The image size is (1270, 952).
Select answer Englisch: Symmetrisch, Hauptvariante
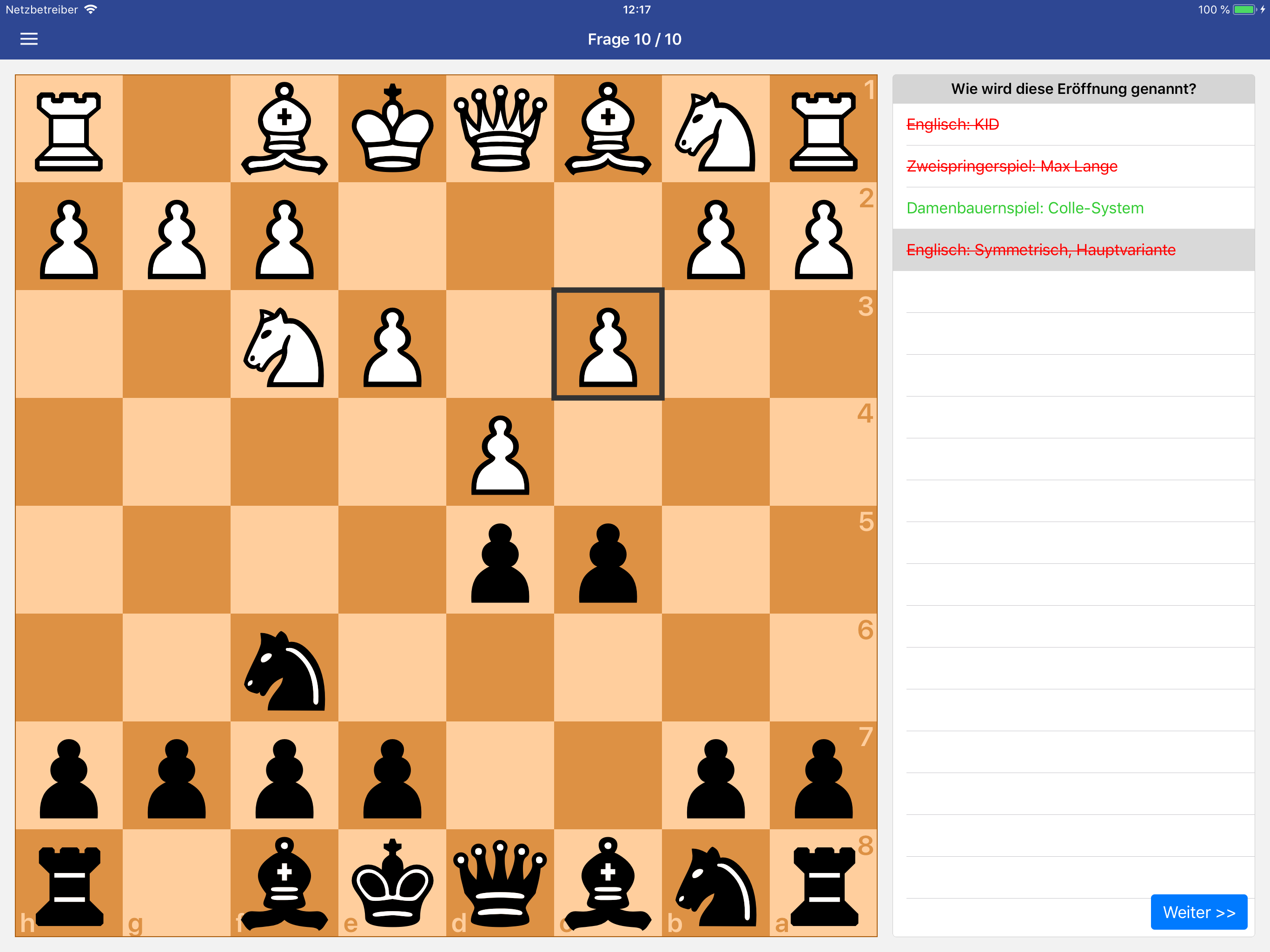[1040, 250]
